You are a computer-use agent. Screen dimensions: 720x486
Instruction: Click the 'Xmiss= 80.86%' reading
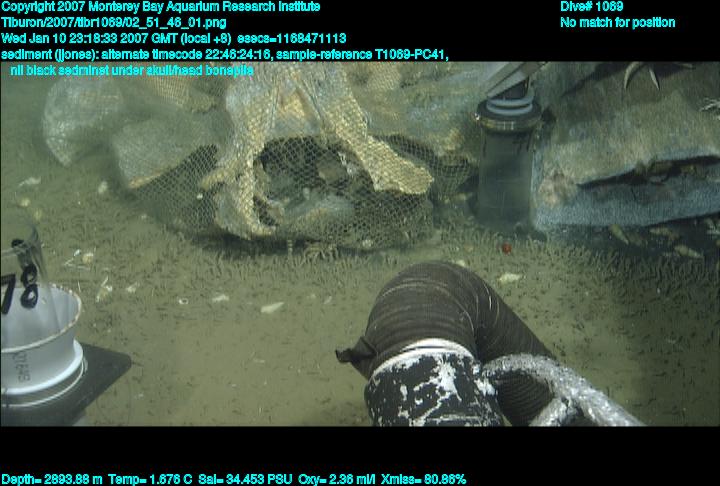[x=423, y=480]
